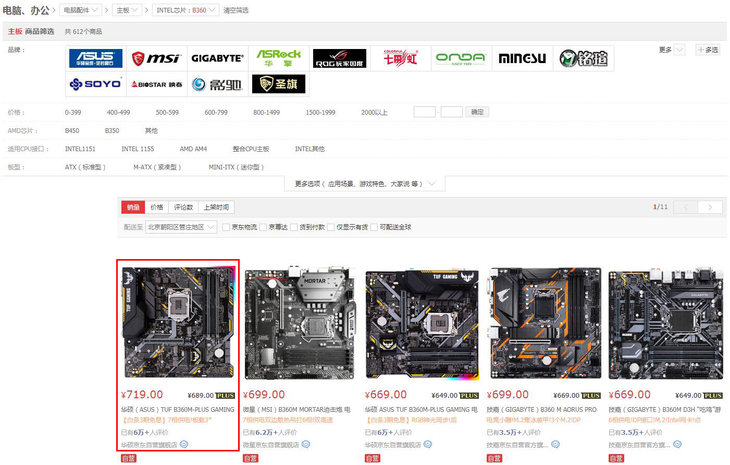The image size is (730, 465).
Task: Click the 确定 price range button
Action: (479, 112)
